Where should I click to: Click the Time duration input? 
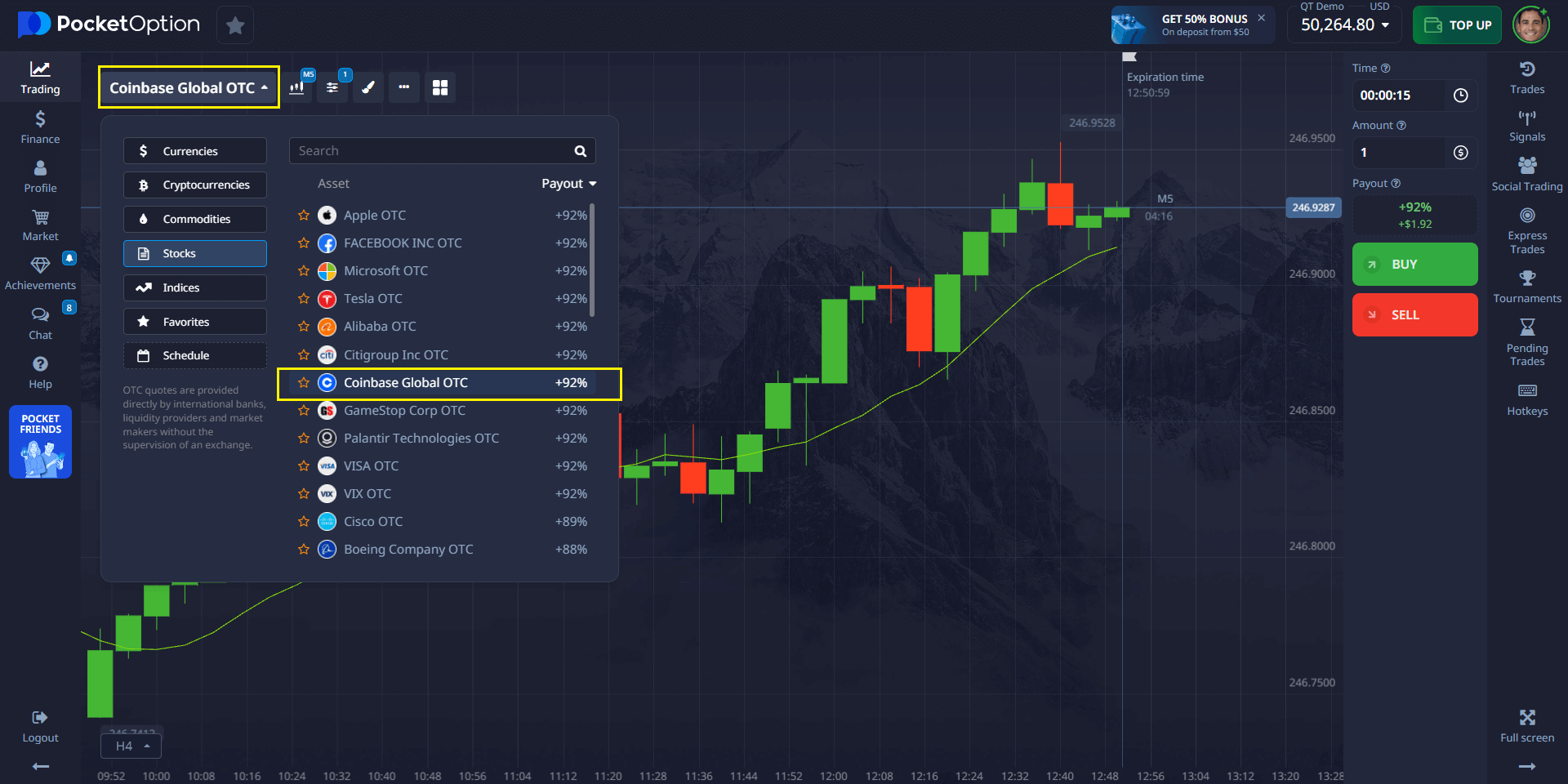point(1400,96)
